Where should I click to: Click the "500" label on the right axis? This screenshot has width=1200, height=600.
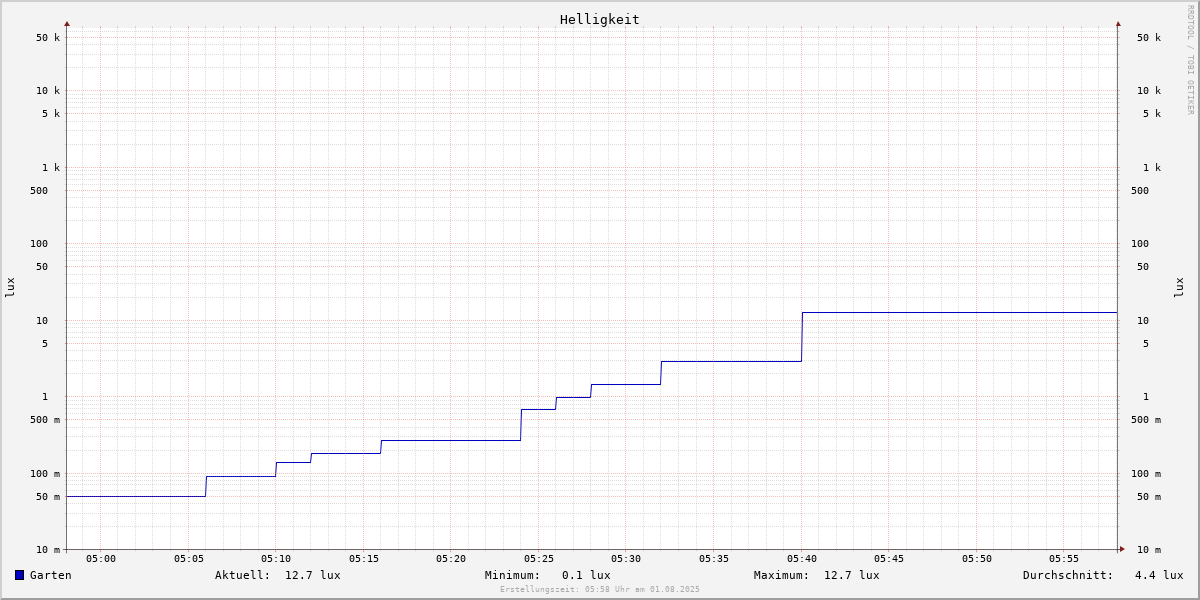(x=1140, y=191)
